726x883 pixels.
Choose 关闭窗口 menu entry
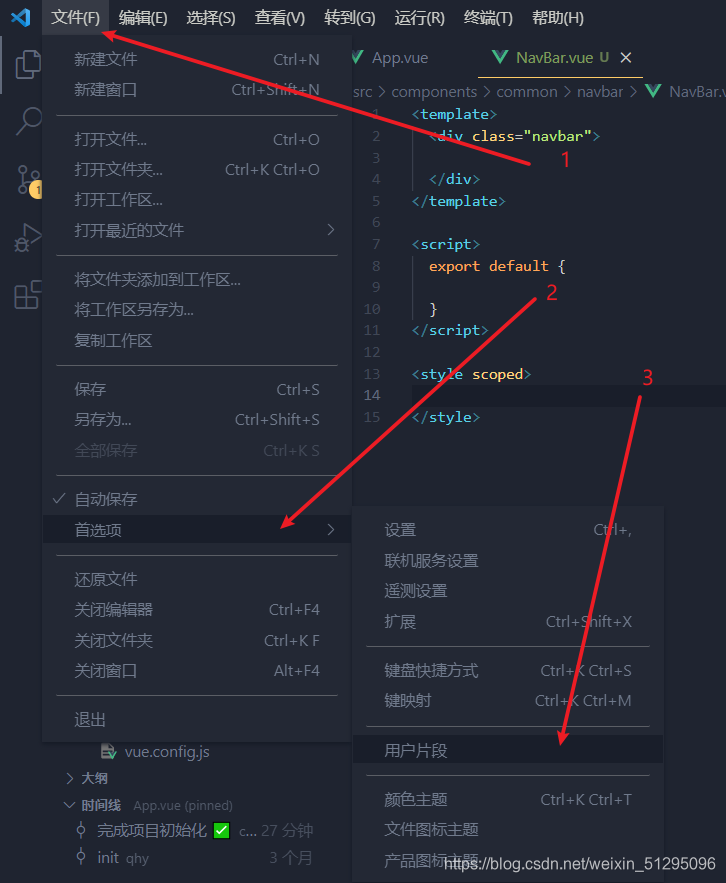197,671
